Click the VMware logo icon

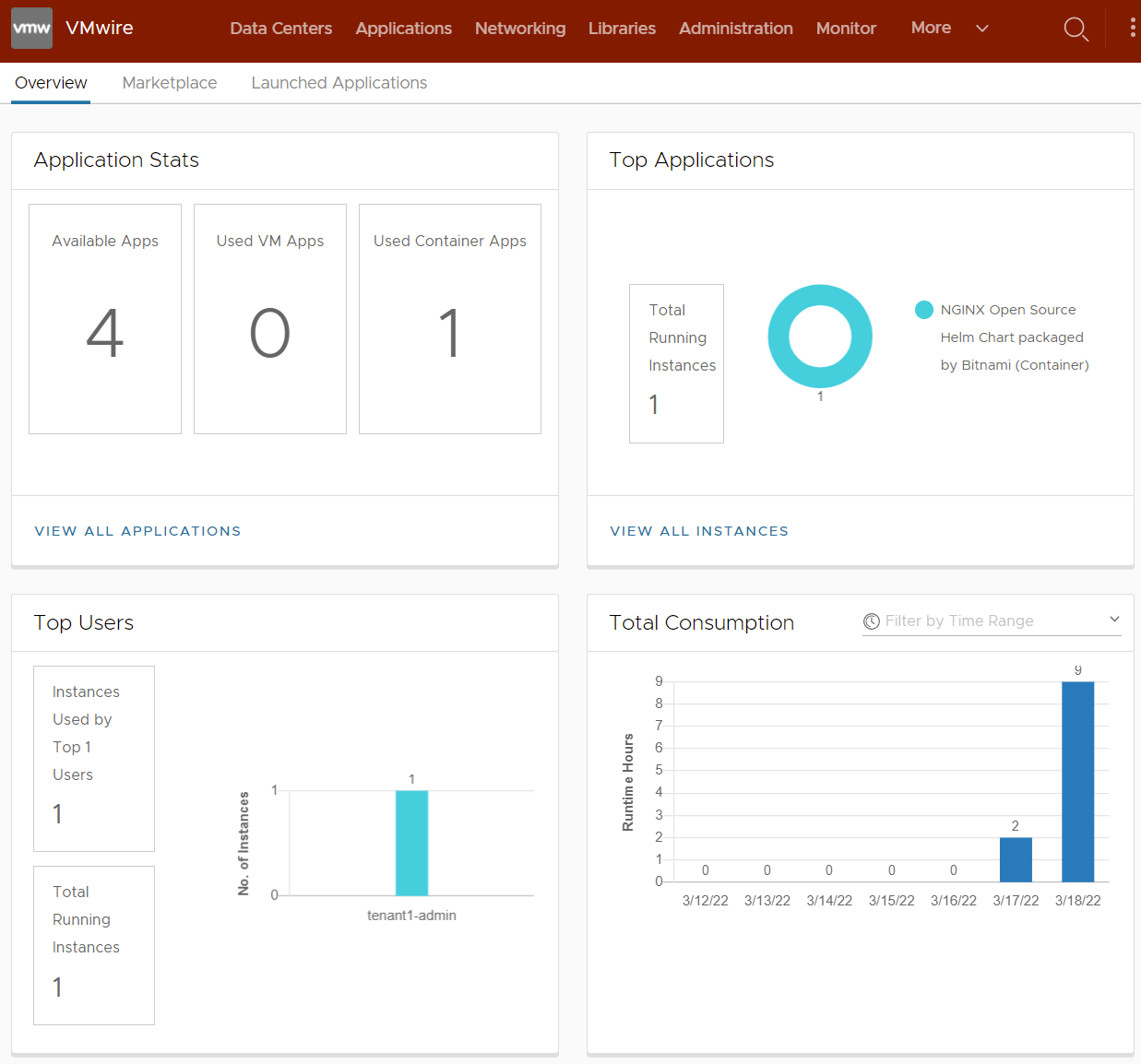pyautogui.click(x=31, y=29)
